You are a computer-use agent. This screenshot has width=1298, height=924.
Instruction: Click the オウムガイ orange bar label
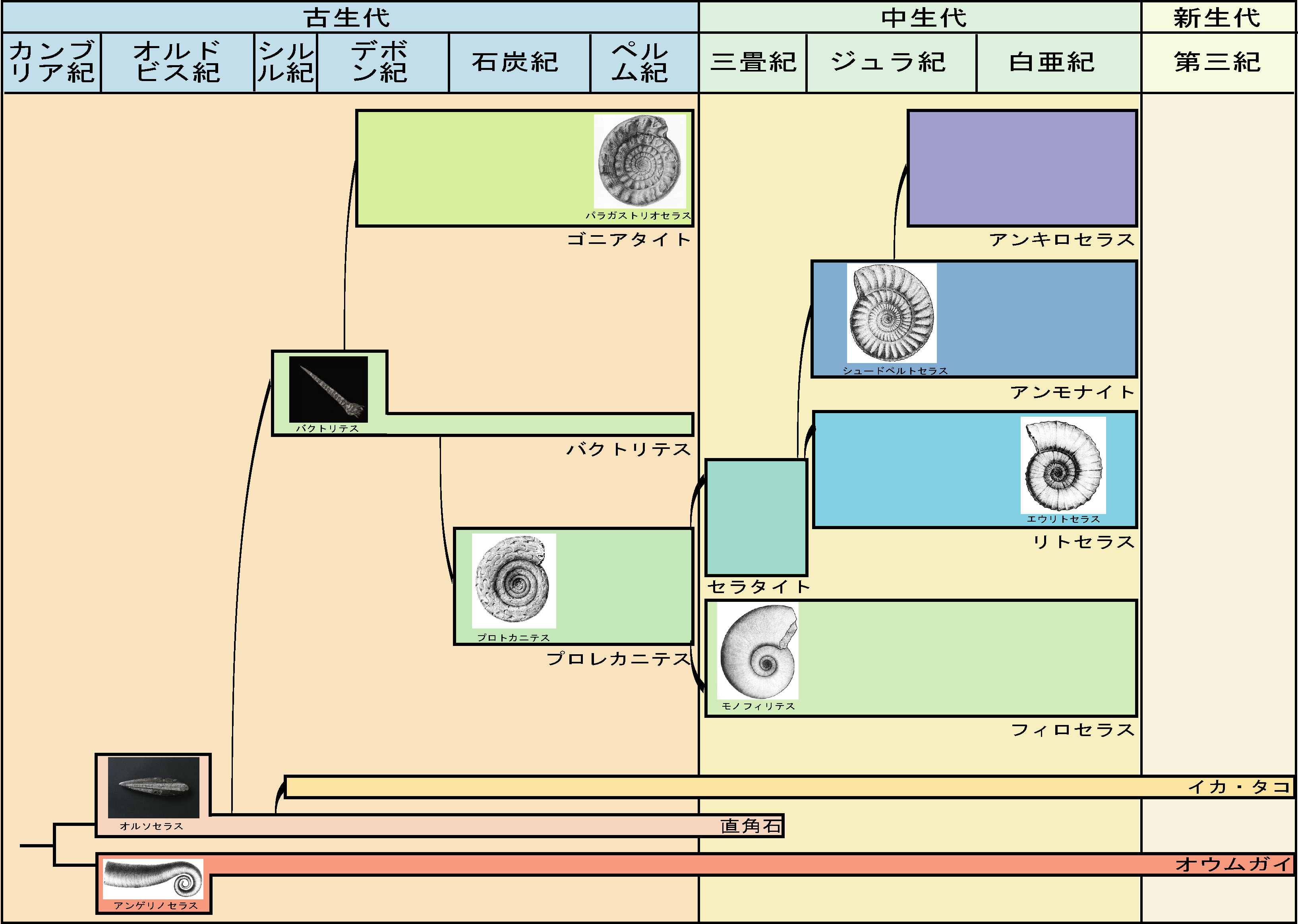pos(1232,864)
